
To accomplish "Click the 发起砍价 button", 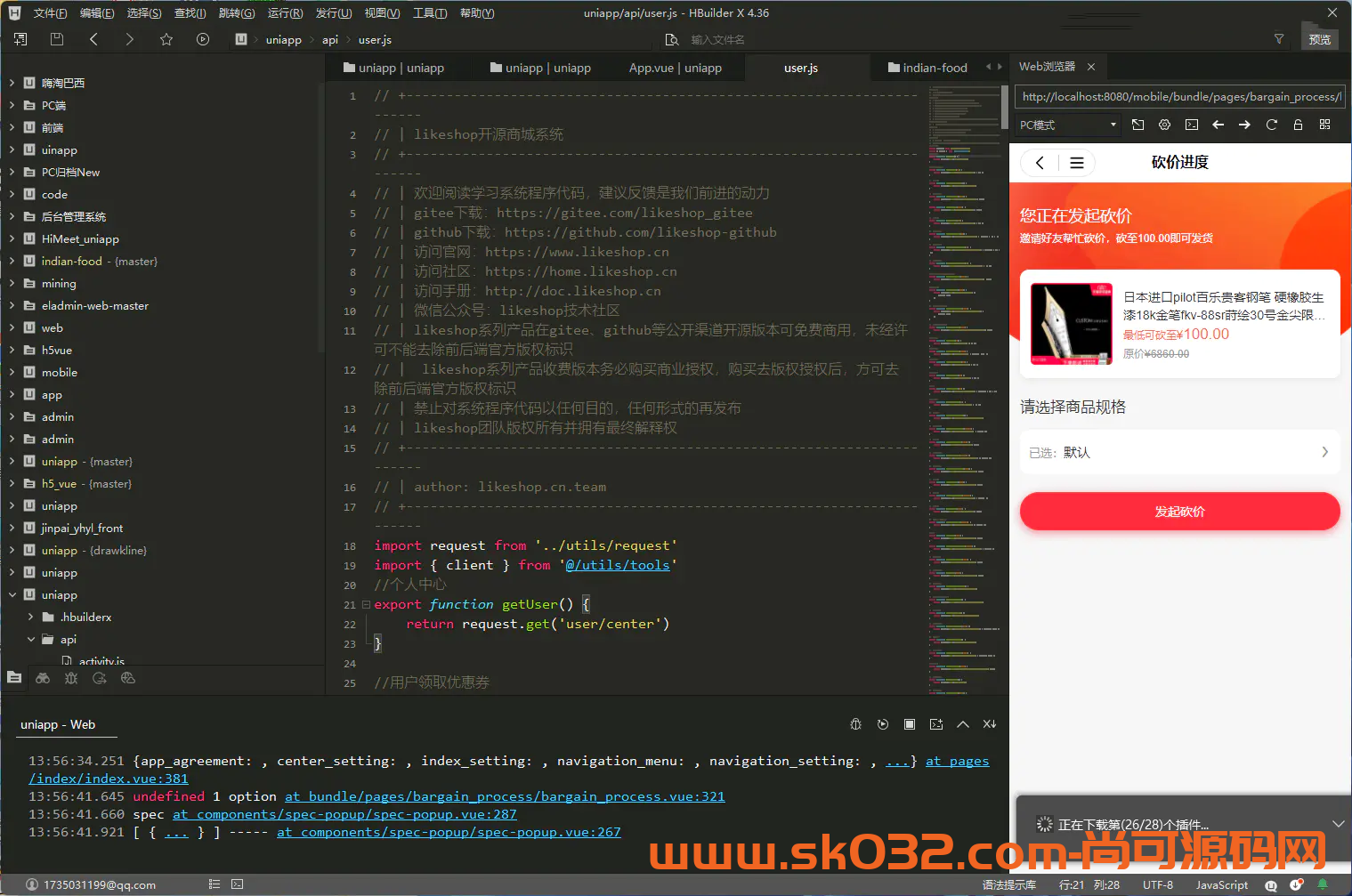I will [1179, 512].
